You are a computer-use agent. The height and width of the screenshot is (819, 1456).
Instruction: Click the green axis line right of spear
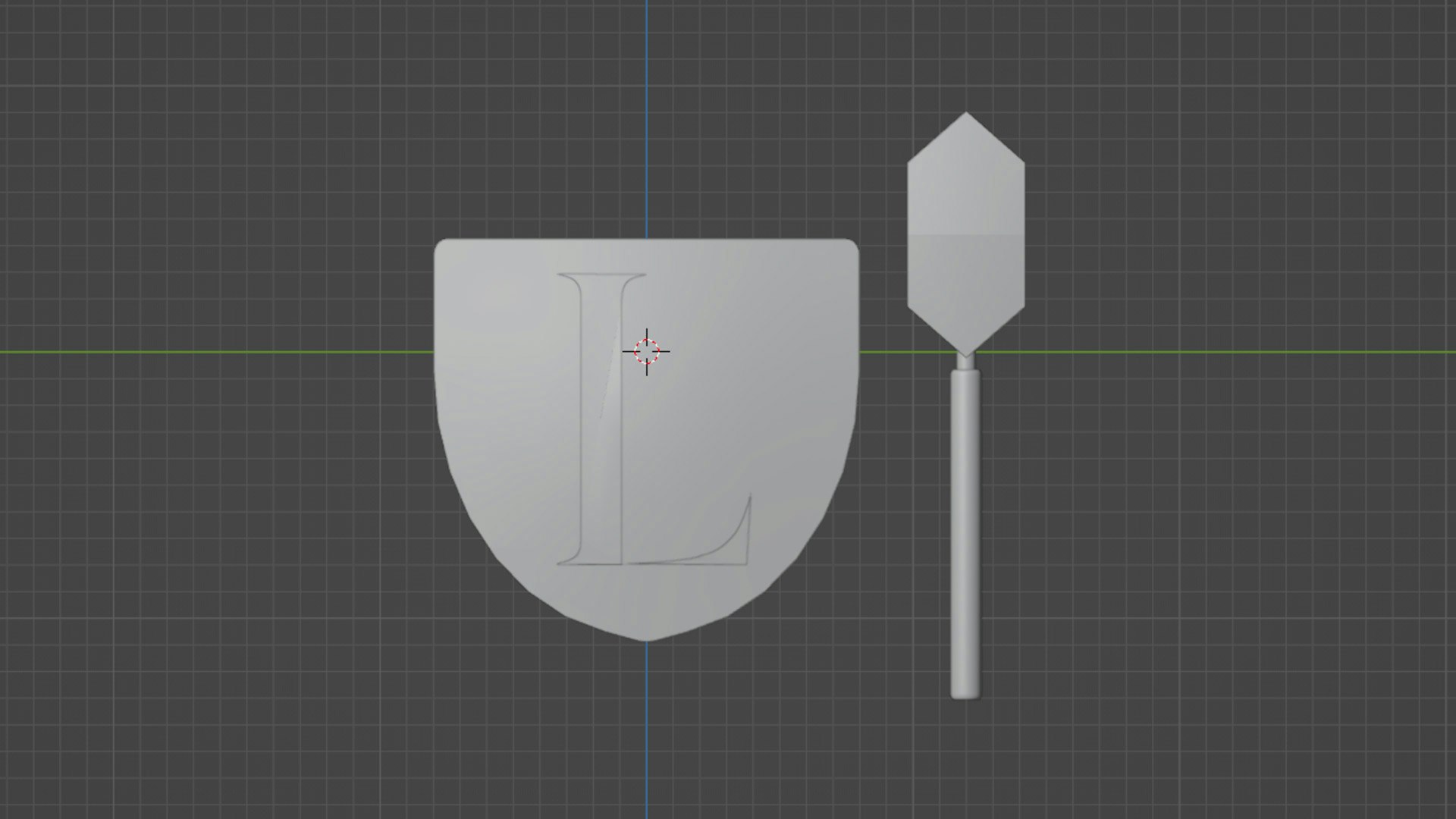[x=1213, y=352]
